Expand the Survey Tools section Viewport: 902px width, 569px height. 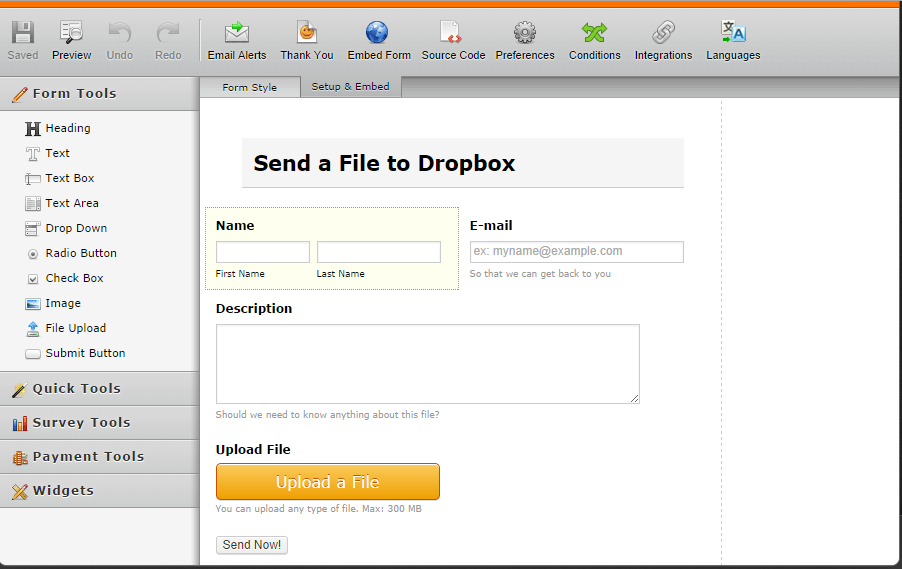pyautogui.click(x=81, y=423)
